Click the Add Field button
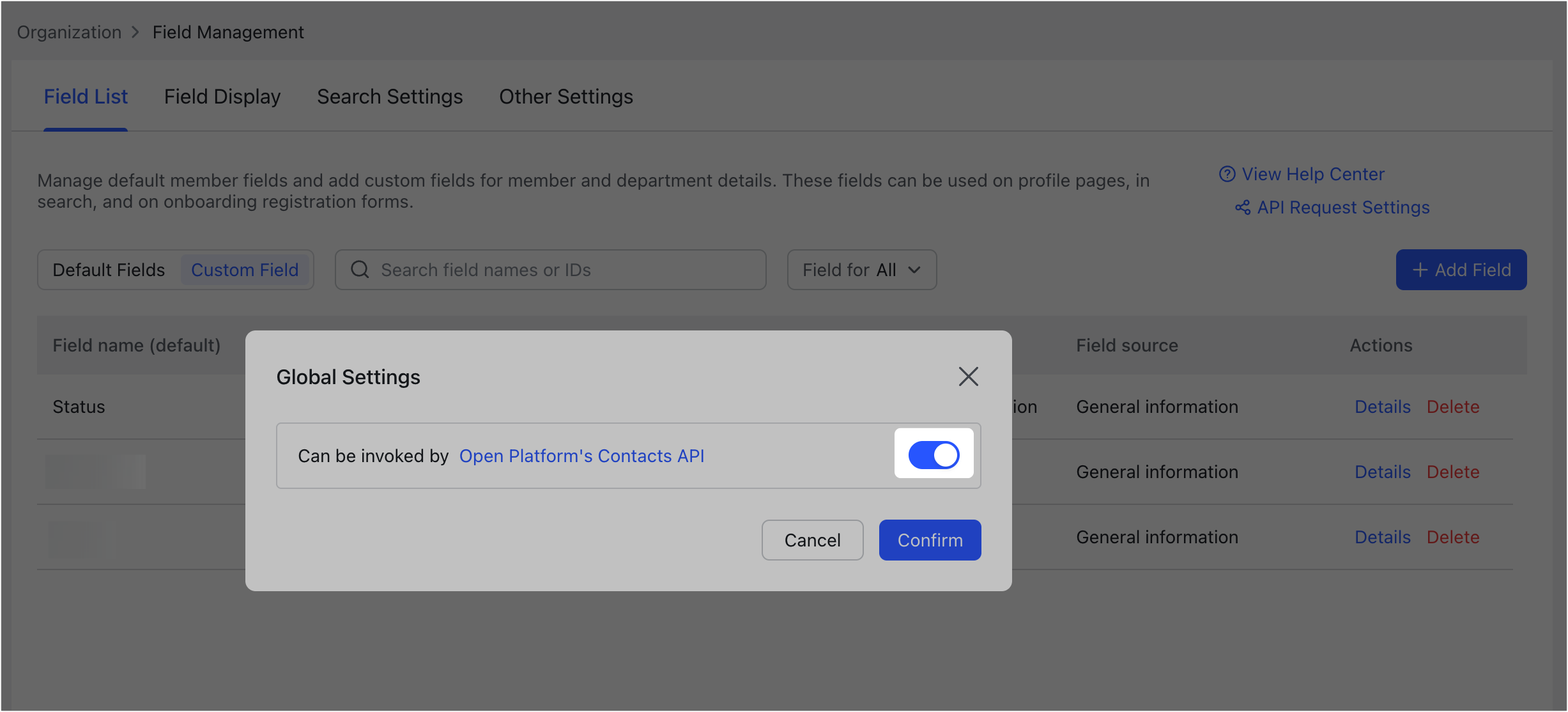 1461,270
